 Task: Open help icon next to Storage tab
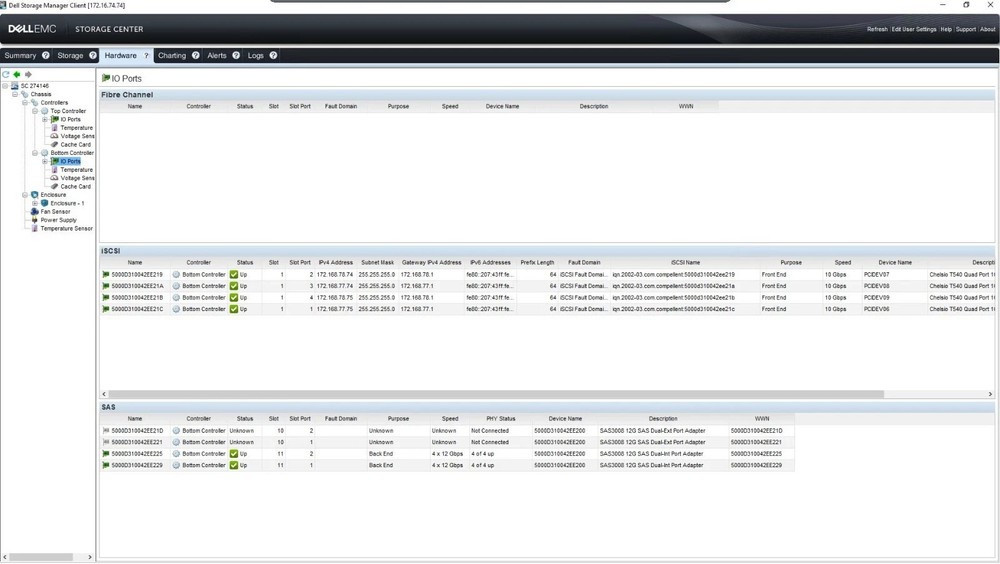[x=92, y=56]
